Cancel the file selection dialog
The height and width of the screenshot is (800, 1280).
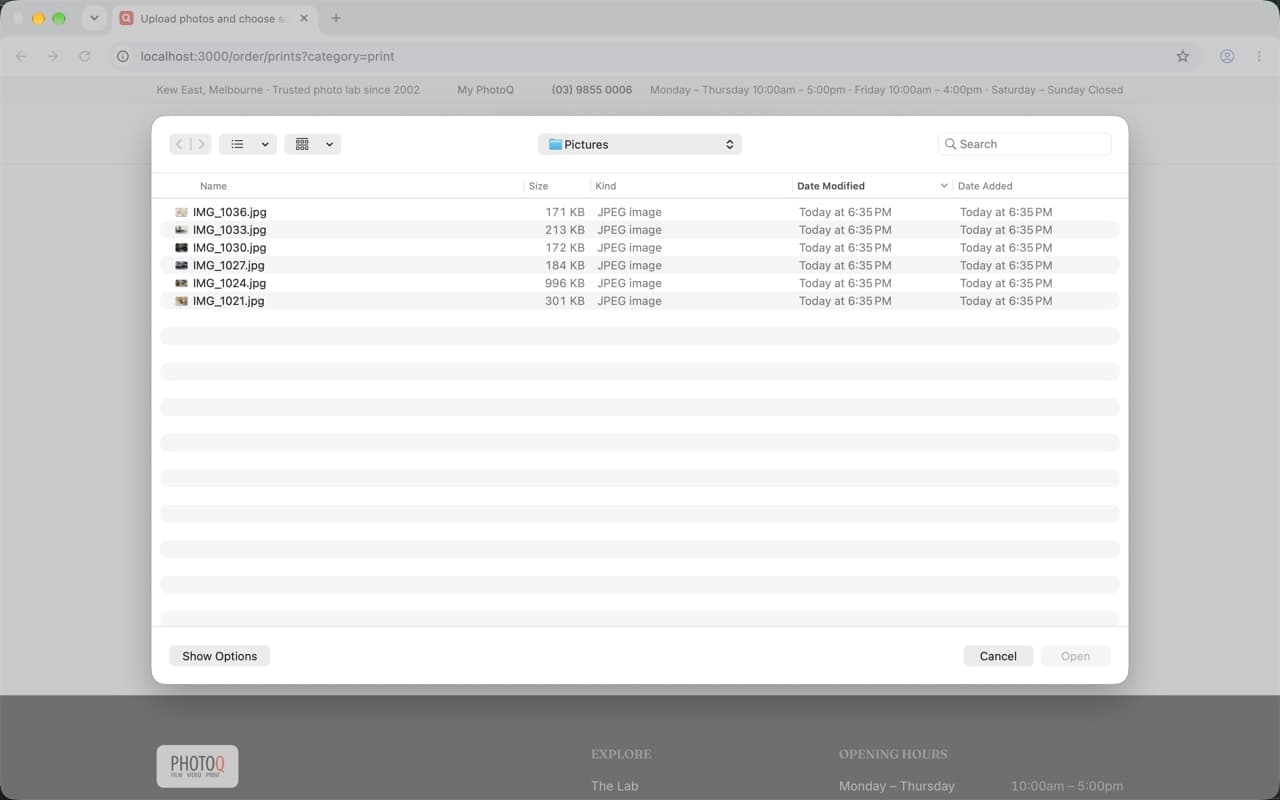(x=998, y=656)
